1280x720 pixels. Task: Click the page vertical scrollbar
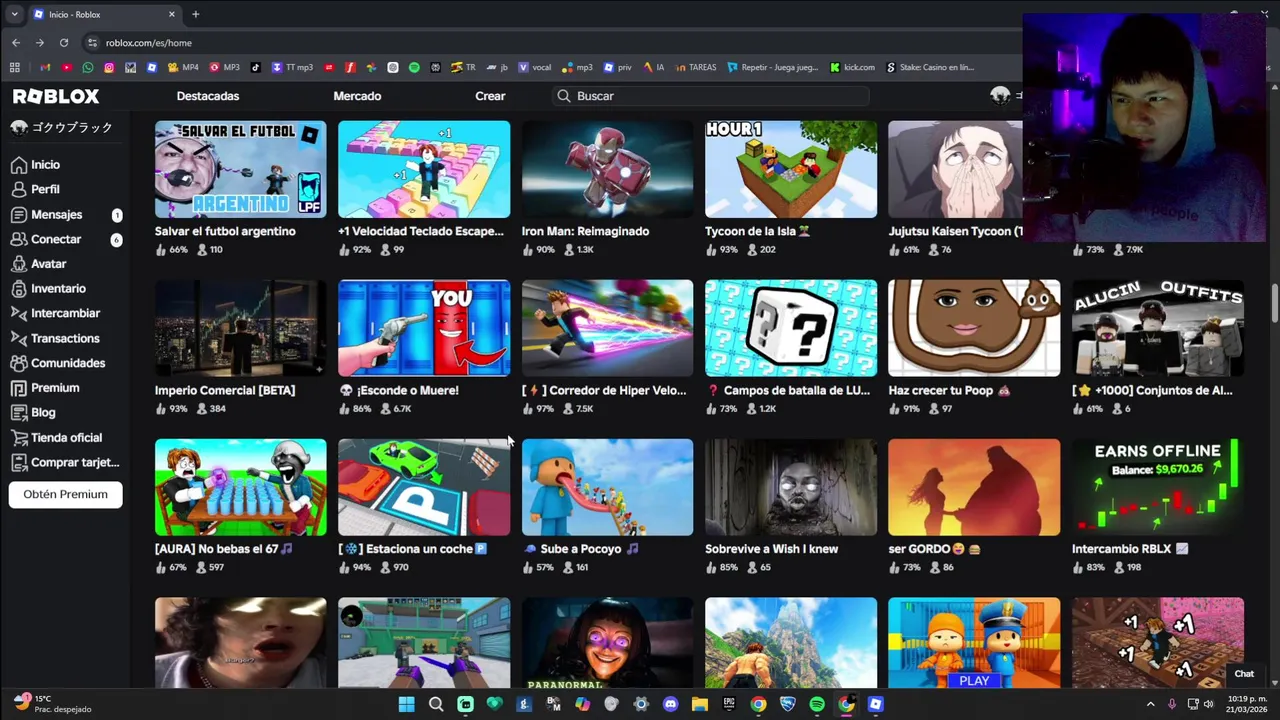coord(1274,305)
